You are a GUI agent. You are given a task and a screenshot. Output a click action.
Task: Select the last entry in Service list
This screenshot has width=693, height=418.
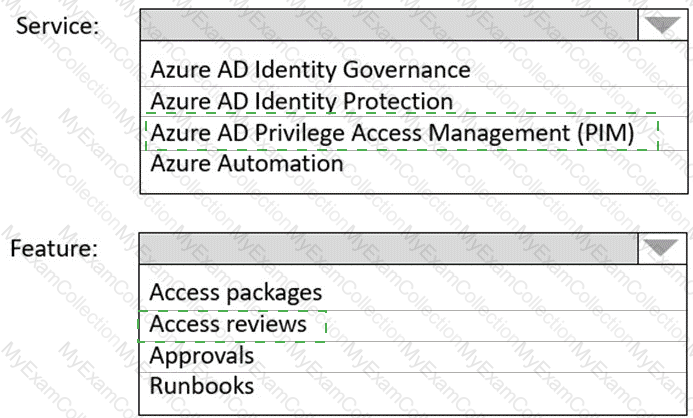(x=246, y=162)
